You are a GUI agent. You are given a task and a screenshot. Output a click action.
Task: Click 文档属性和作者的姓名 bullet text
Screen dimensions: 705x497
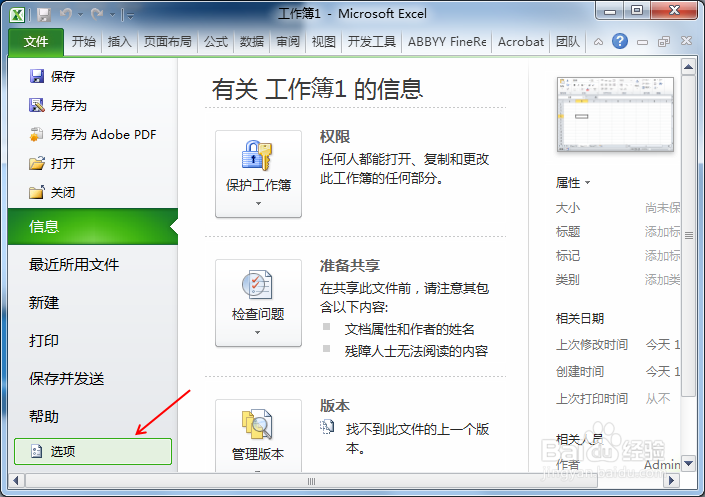[x=410, y=329]
